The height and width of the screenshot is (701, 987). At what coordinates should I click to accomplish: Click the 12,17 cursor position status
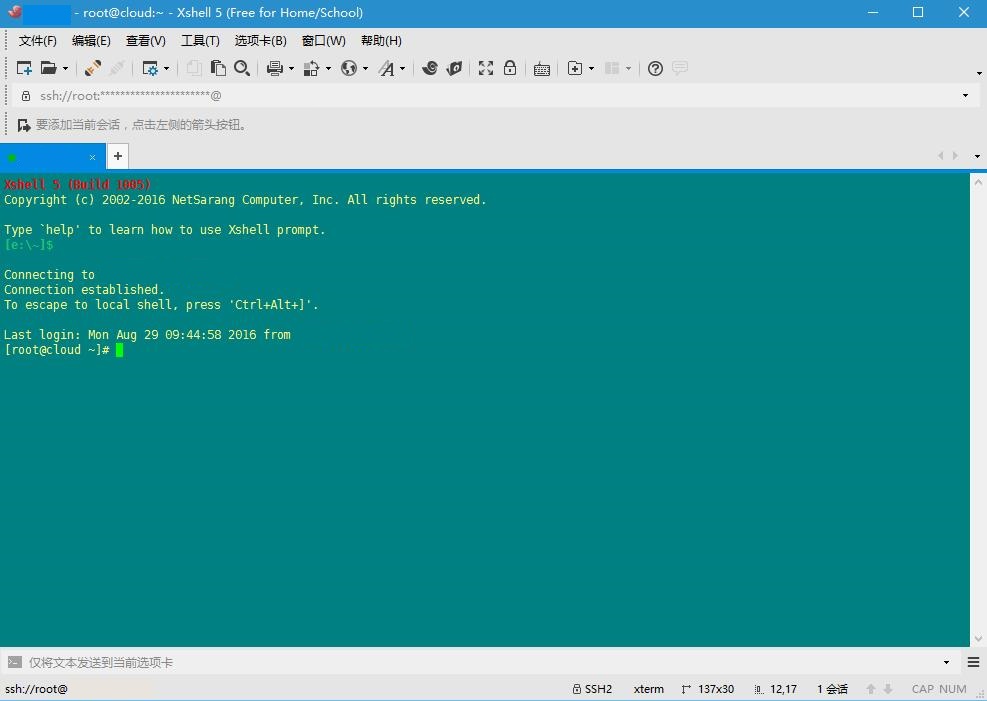click(776, 689)
